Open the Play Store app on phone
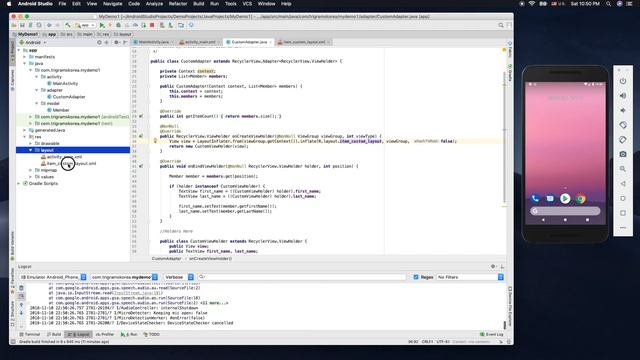This screenshot has height=360, width=640. click(565, 199)
